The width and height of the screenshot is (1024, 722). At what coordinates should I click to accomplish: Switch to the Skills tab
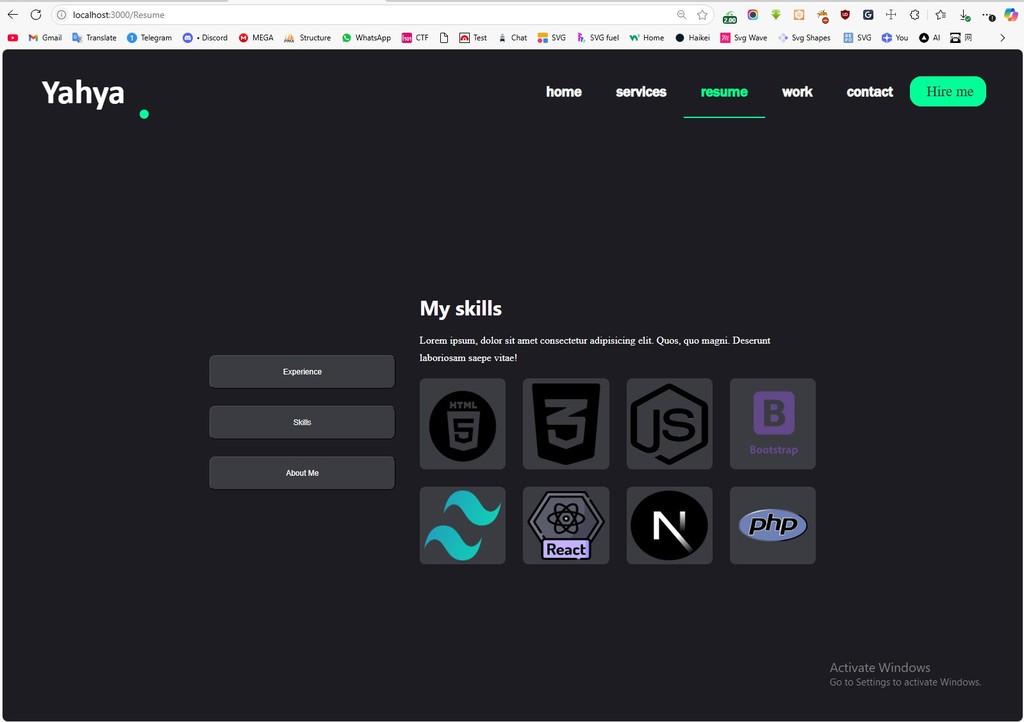coord(302,422)
